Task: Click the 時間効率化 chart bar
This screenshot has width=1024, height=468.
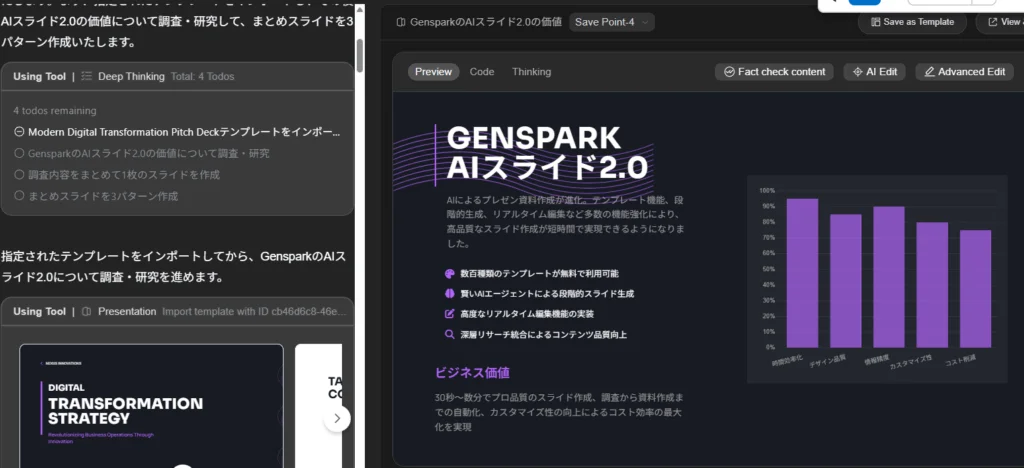Action: point(802,273)
